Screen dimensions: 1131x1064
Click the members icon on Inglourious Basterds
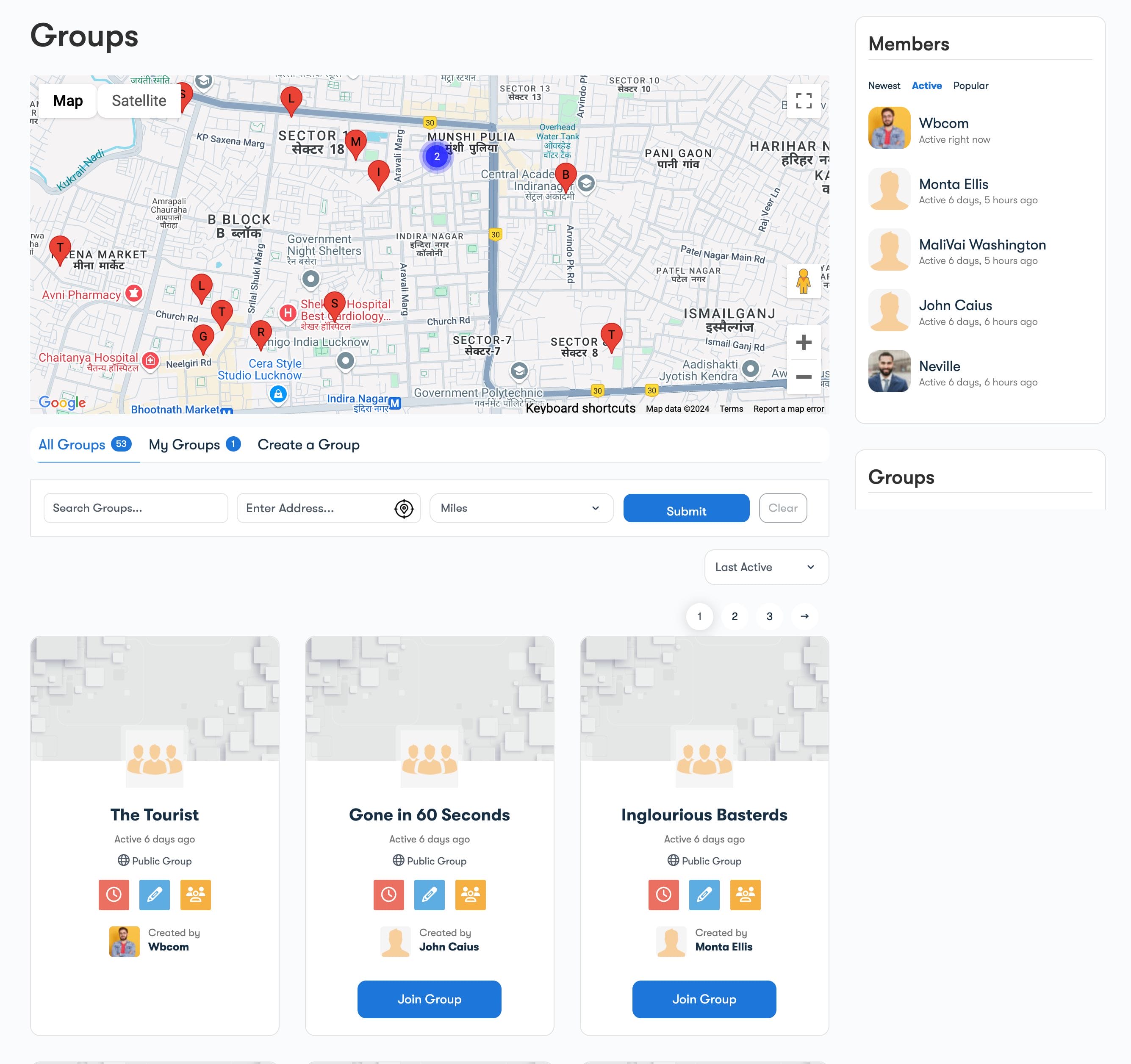pos(745,895)
